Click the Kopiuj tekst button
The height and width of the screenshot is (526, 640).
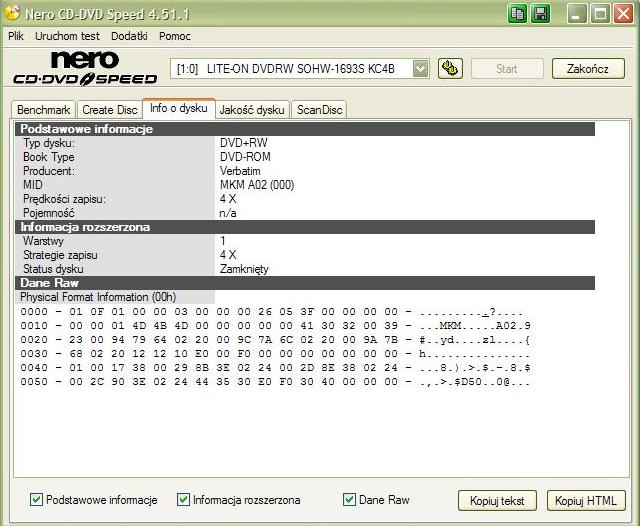[497, 500]
